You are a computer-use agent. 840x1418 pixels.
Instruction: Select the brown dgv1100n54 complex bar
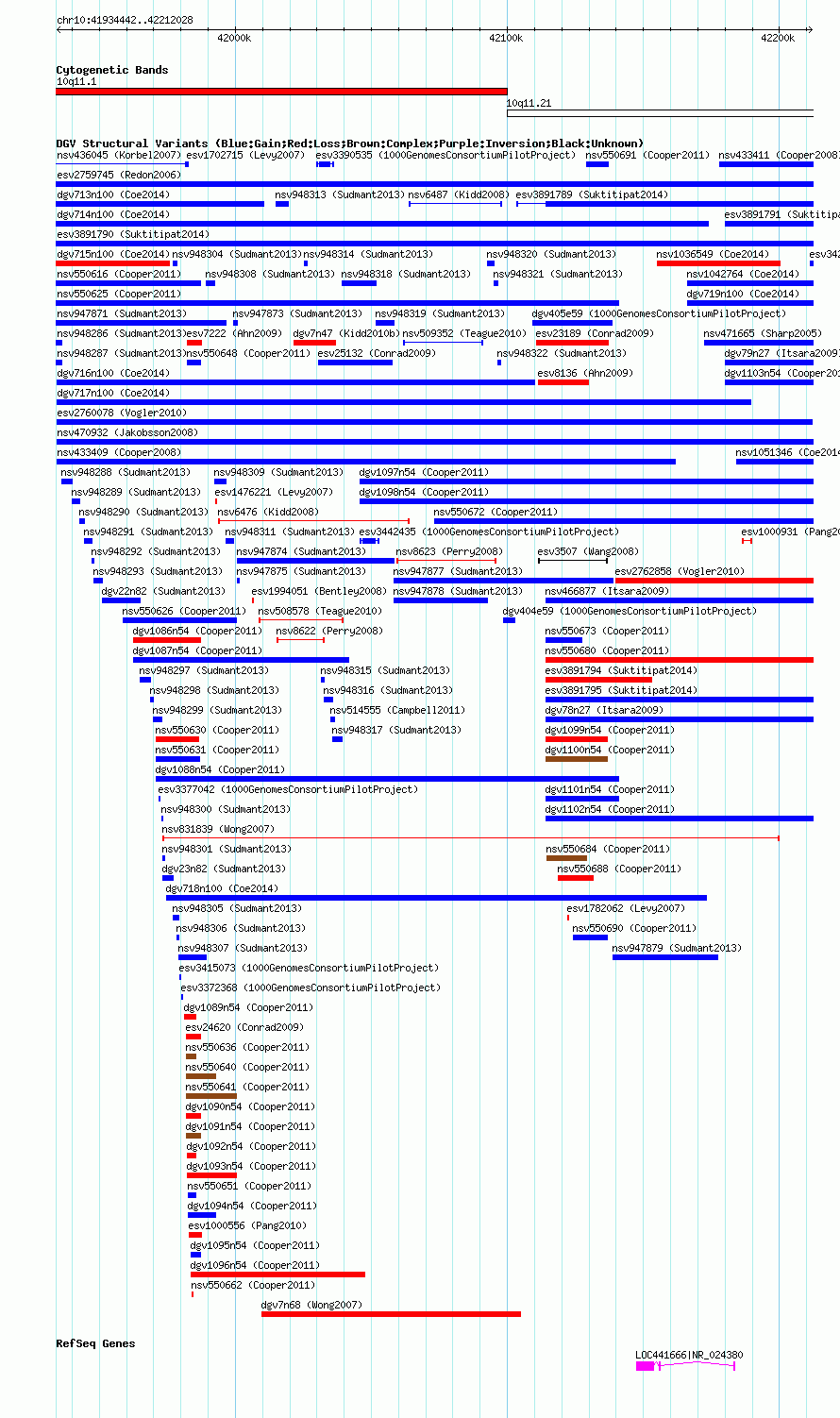tap(577, 758)
